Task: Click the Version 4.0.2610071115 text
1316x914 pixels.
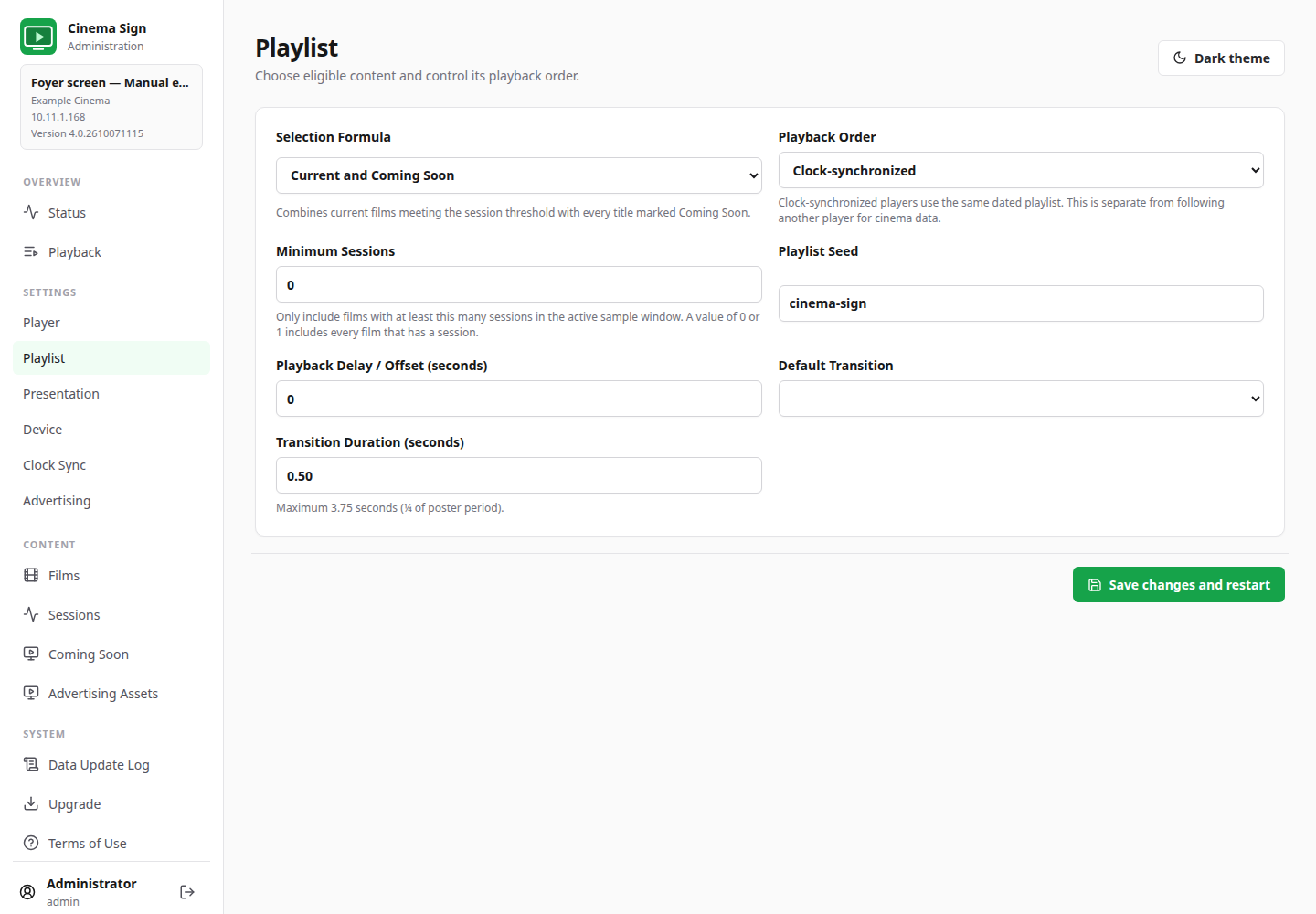Action: coord(87,133)
